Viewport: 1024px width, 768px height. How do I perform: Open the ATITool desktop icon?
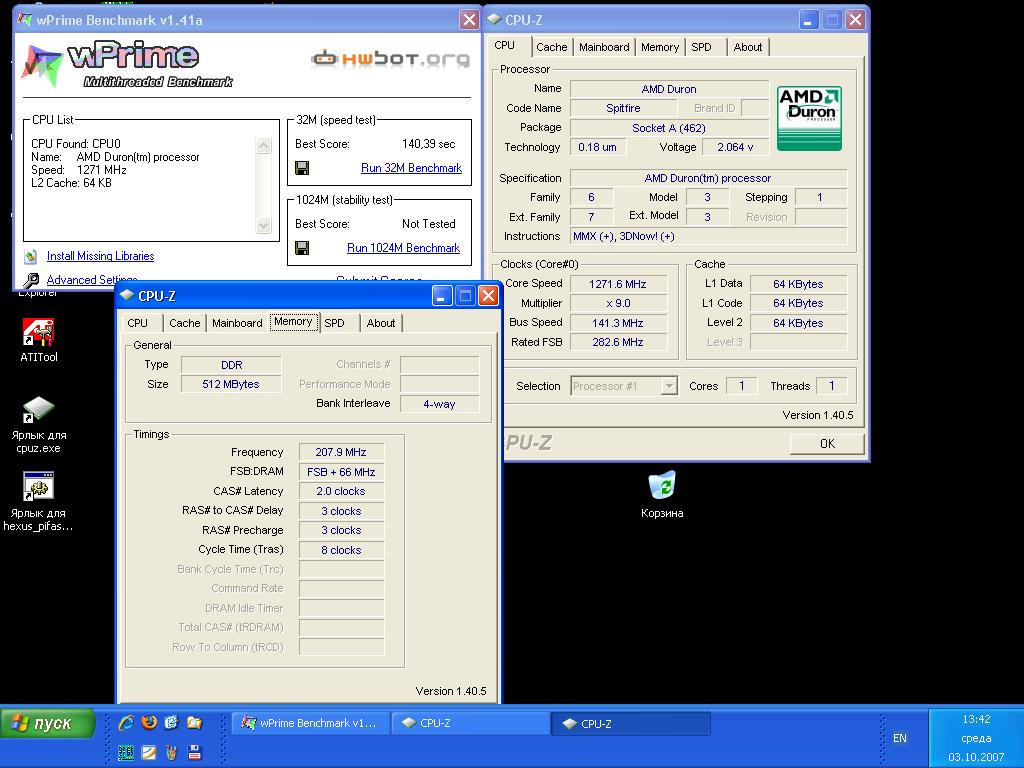(39, 340)
